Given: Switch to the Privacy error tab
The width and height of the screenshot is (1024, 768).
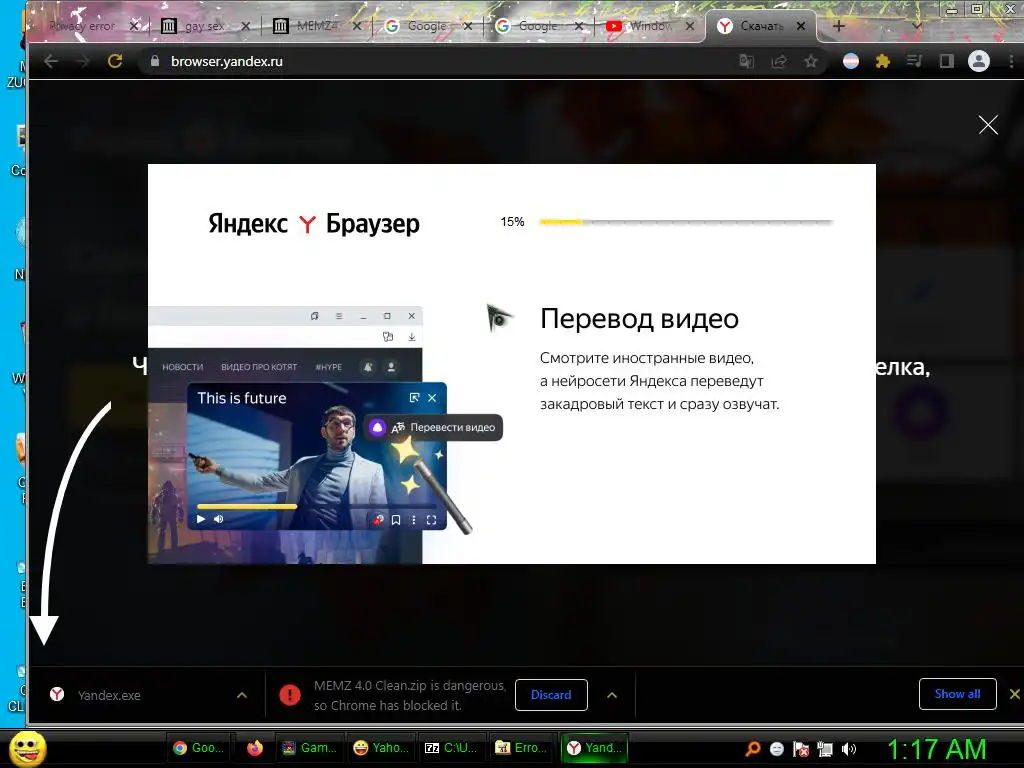Looking at the screenshot, I should click(x=82, y=26).
